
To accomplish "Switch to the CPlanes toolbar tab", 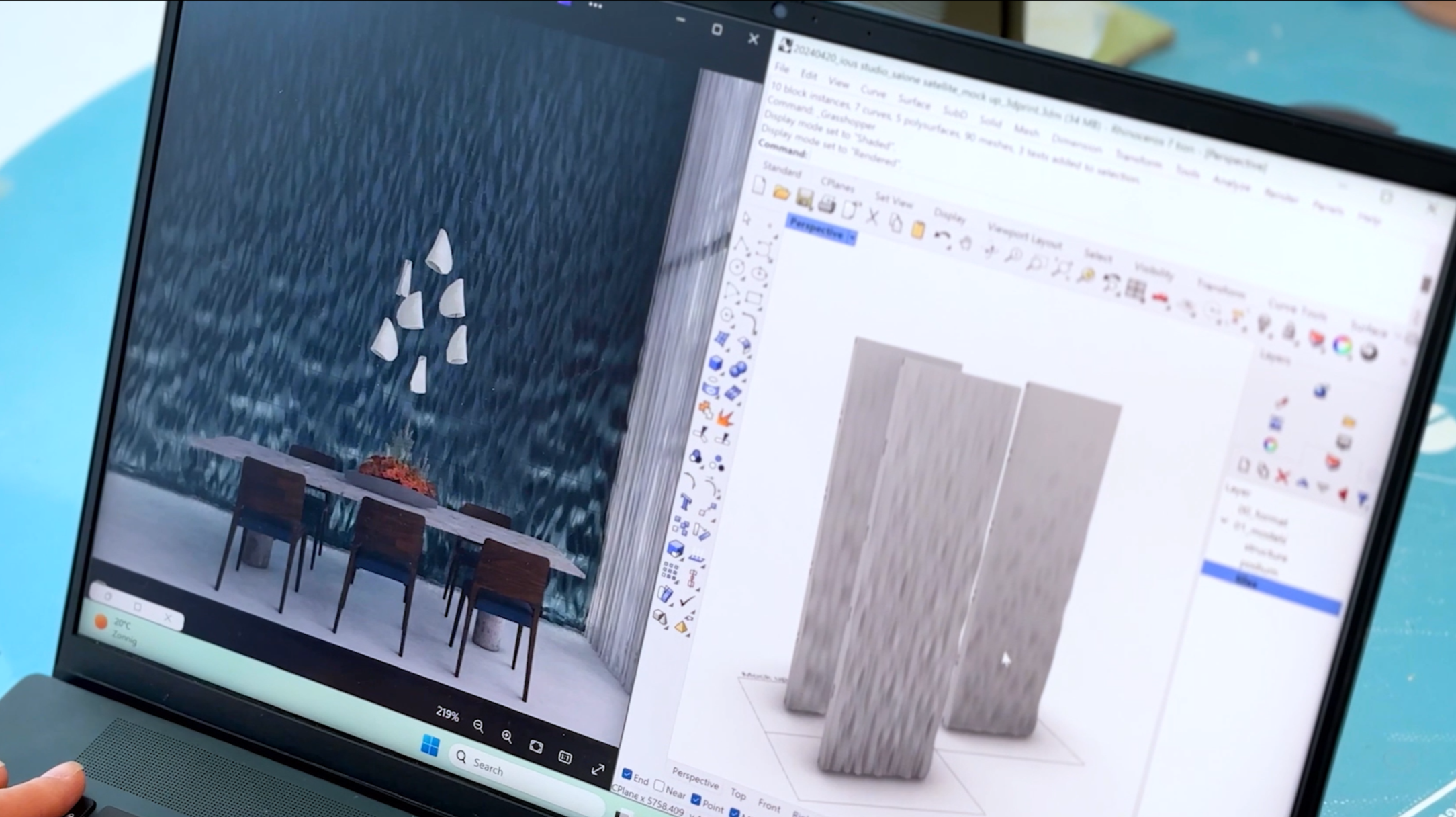I will pyautogui.click(x=837, y=184).
